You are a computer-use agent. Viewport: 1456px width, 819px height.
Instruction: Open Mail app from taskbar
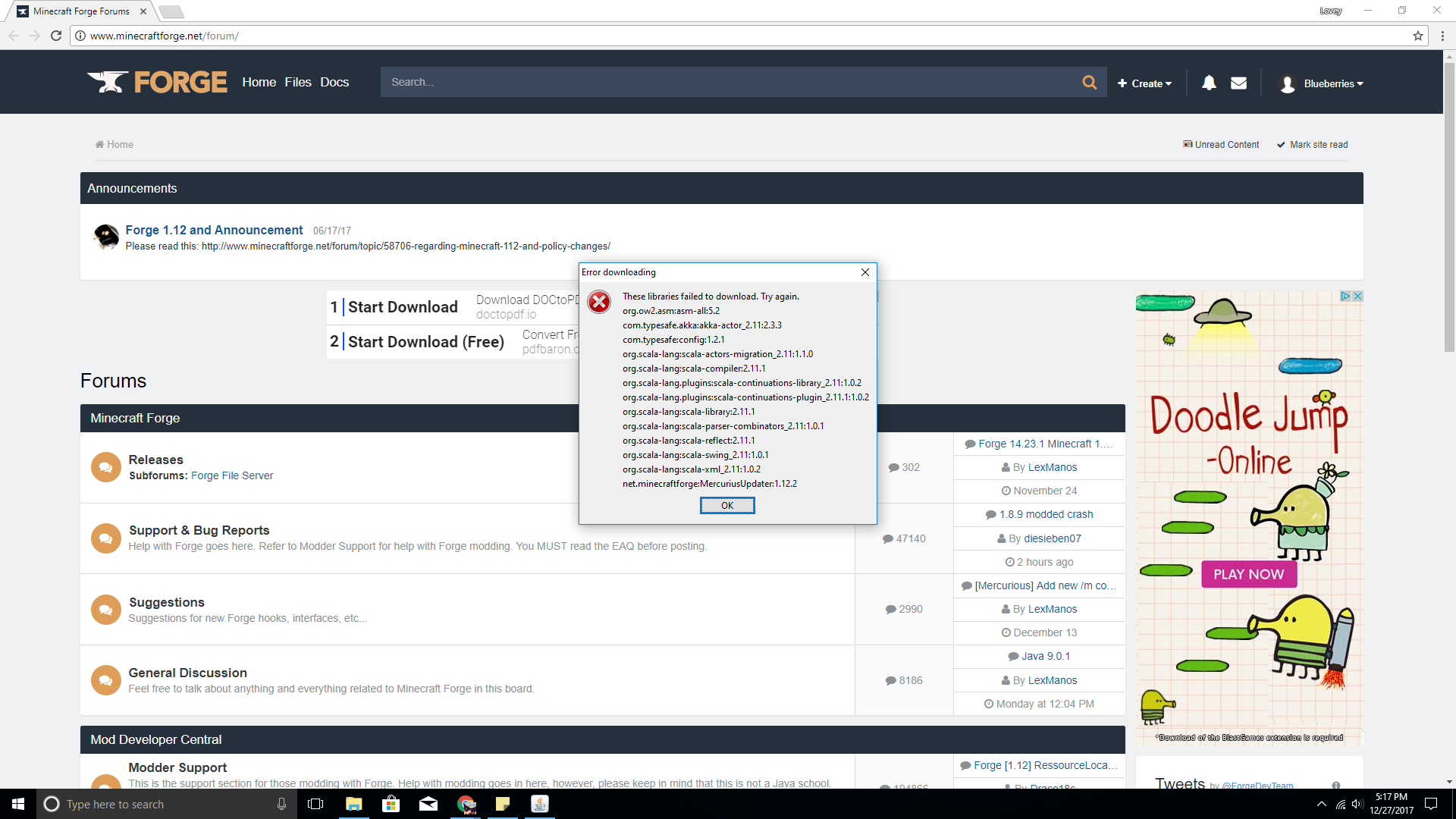click(428, 804)
